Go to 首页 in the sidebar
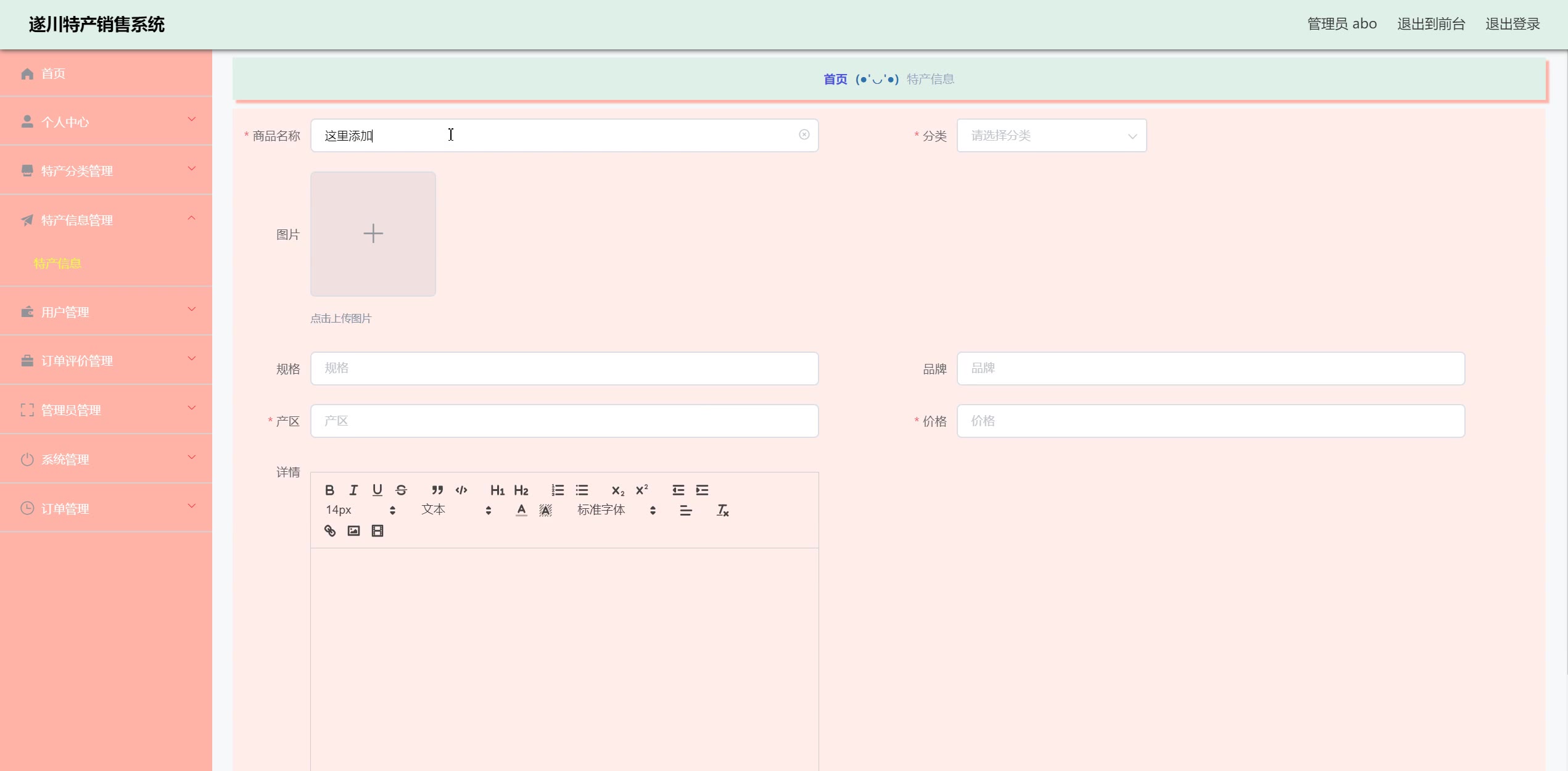The width and height of the screenshot is (1568, 771). 53,73
